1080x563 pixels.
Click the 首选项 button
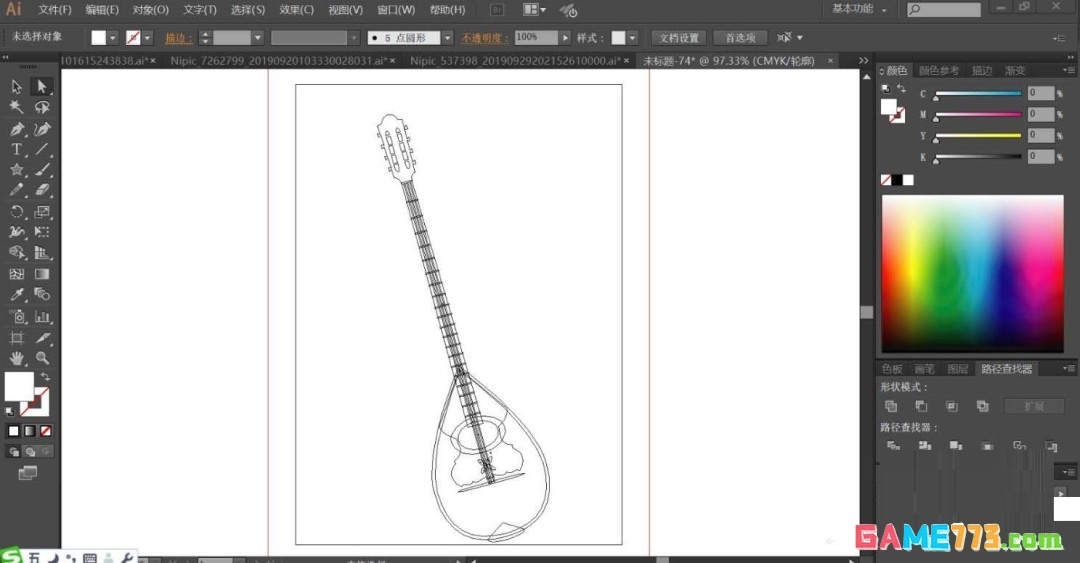tap(740, 38)
